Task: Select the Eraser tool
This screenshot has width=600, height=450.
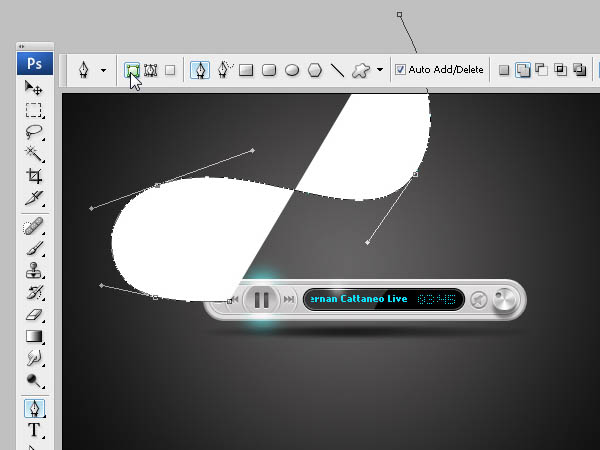Action: 34,315
